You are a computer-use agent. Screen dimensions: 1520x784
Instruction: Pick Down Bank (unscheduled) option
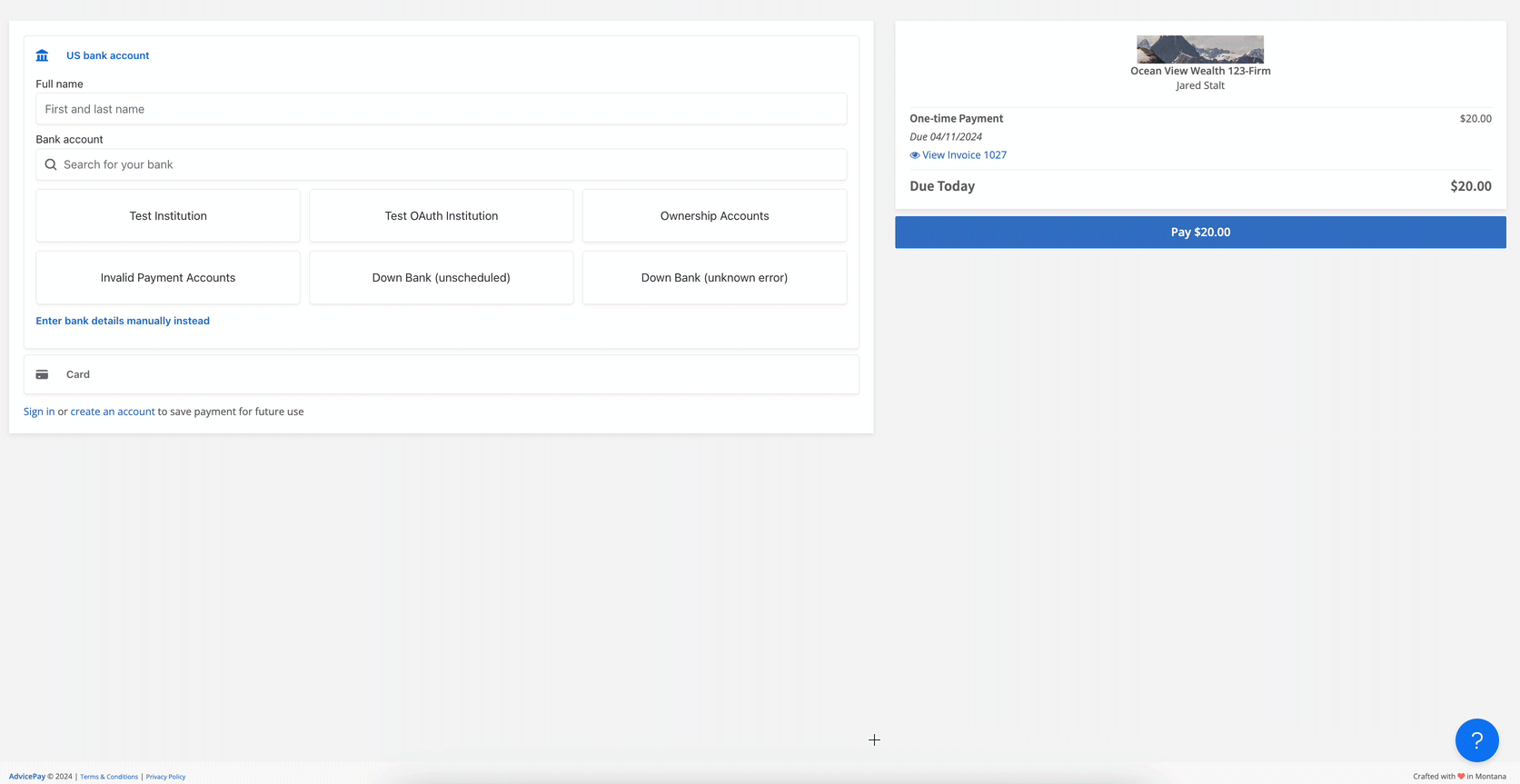pos(441,278)
